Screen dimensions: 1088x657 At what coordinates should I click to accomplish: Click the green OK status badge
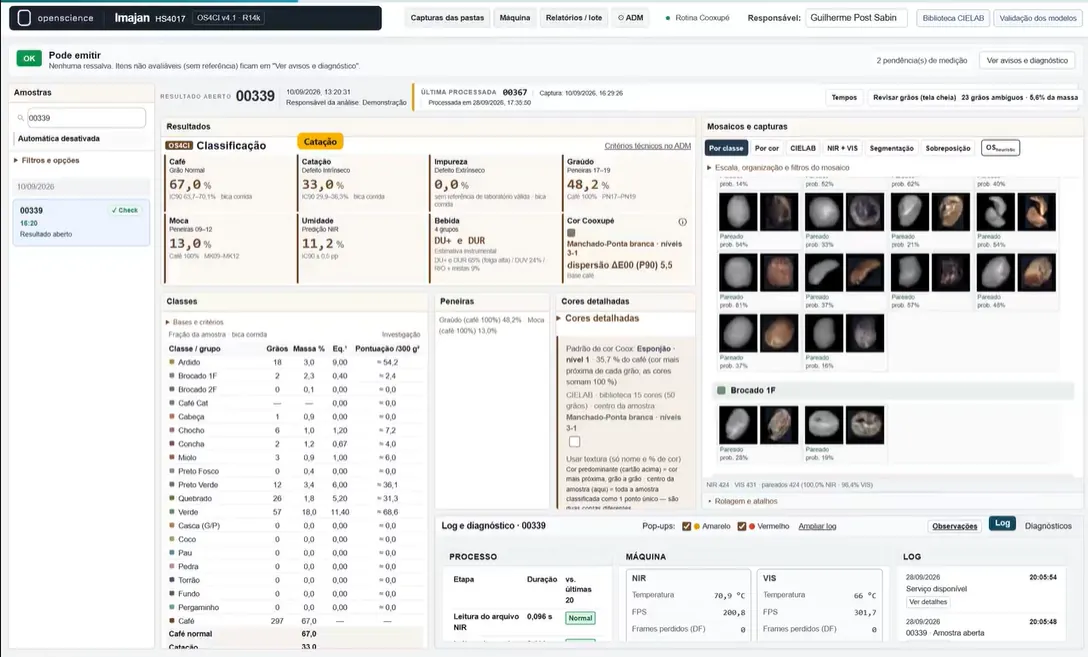point(29,59)
